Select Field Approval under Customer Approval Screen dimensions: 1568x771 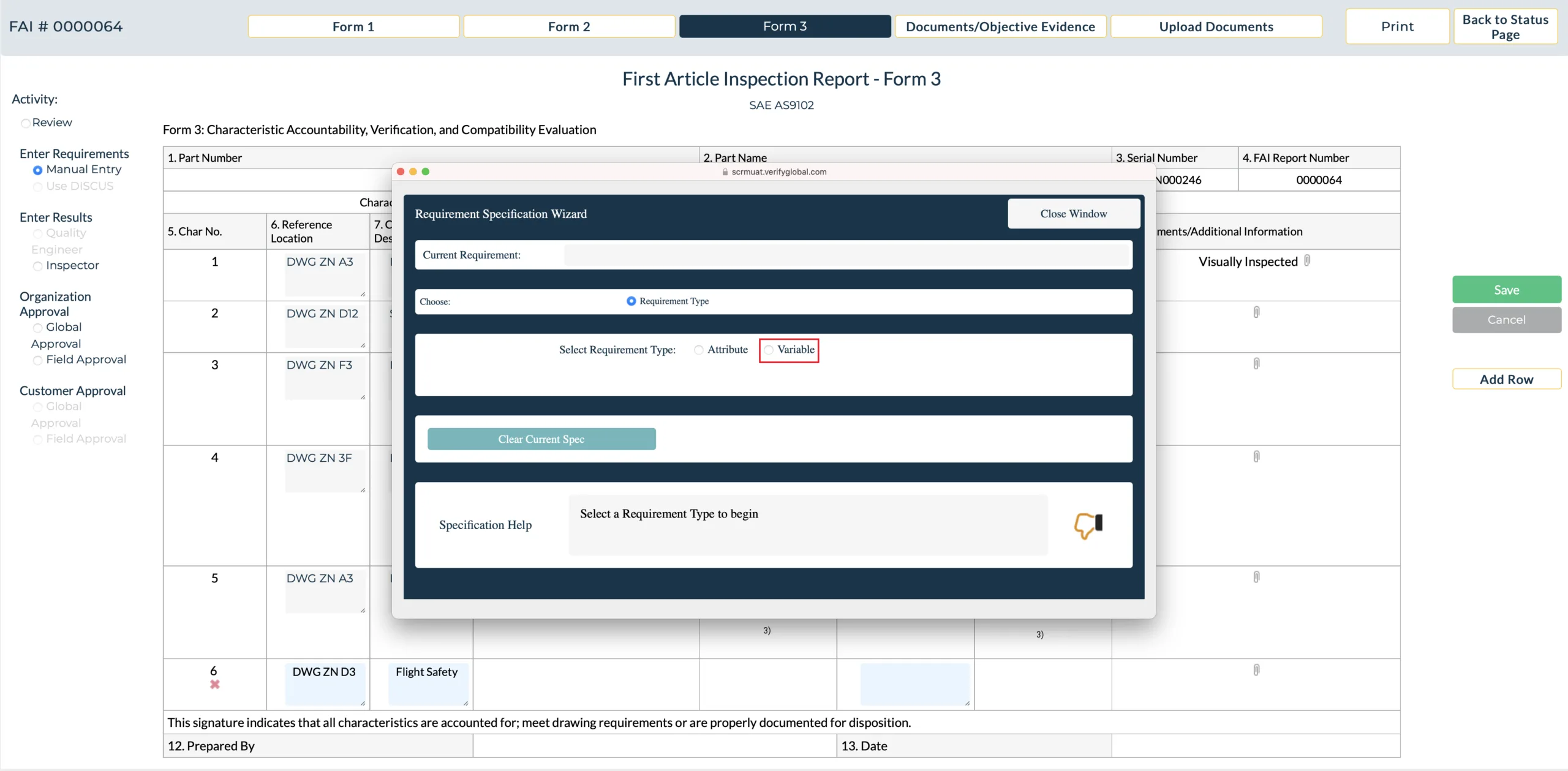(x=38, y=439)
